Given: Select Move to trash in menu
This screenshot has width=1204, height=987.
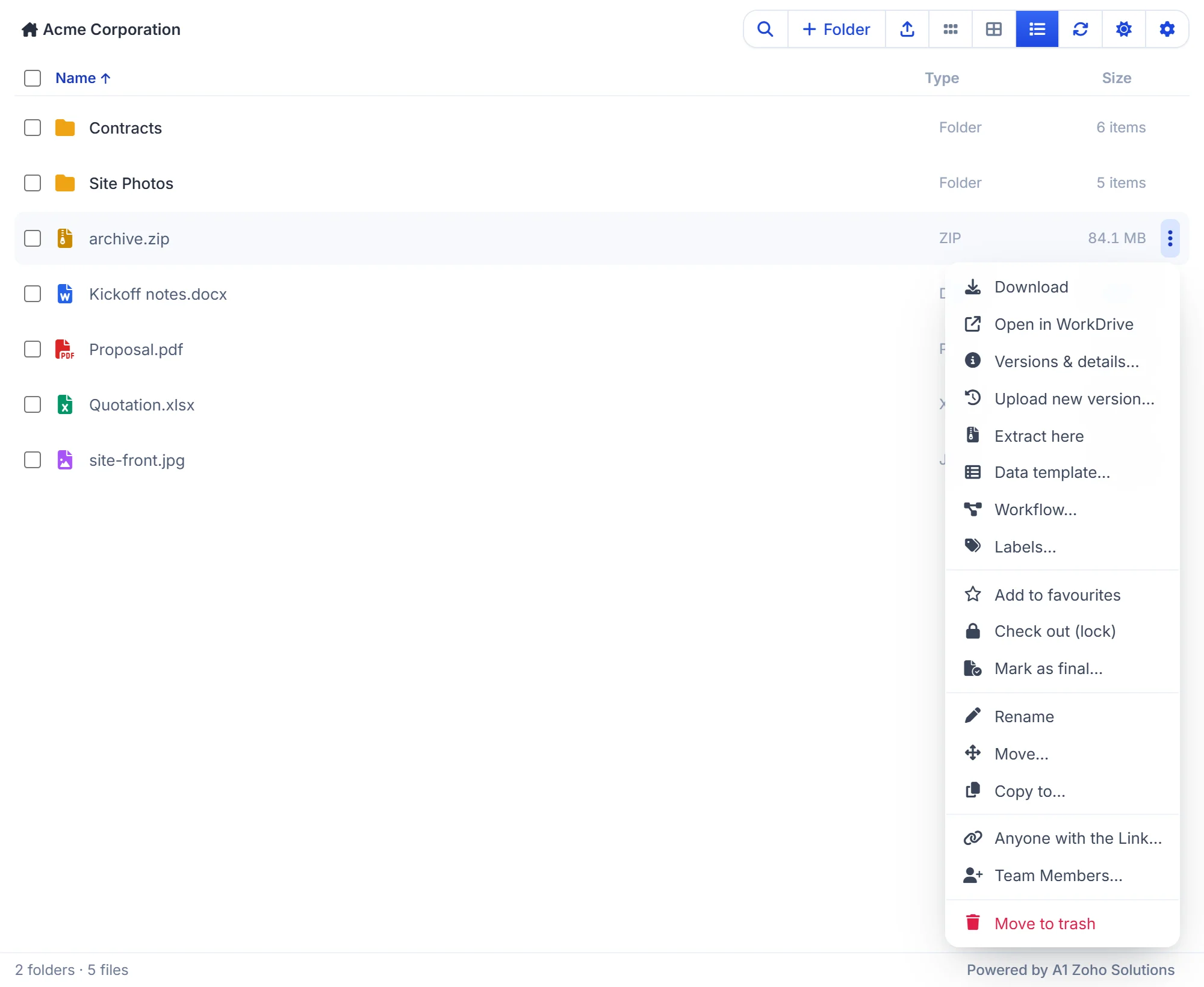Looking at the screenshot, I should (1062, 924).
